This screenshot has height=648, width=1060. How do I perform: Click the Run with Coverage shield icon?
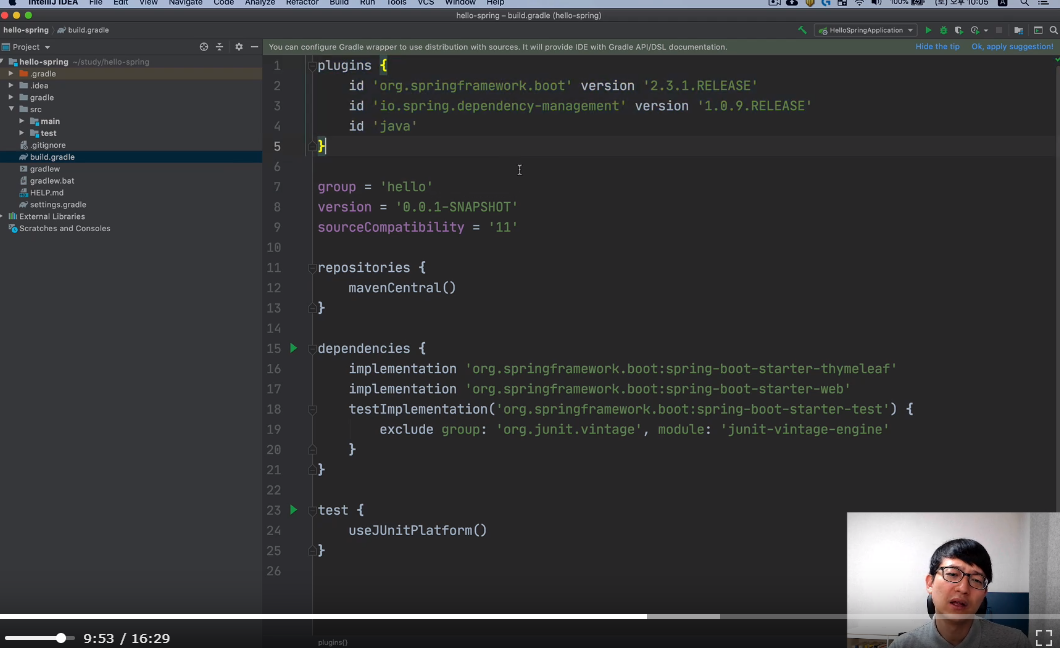(959, 30)
